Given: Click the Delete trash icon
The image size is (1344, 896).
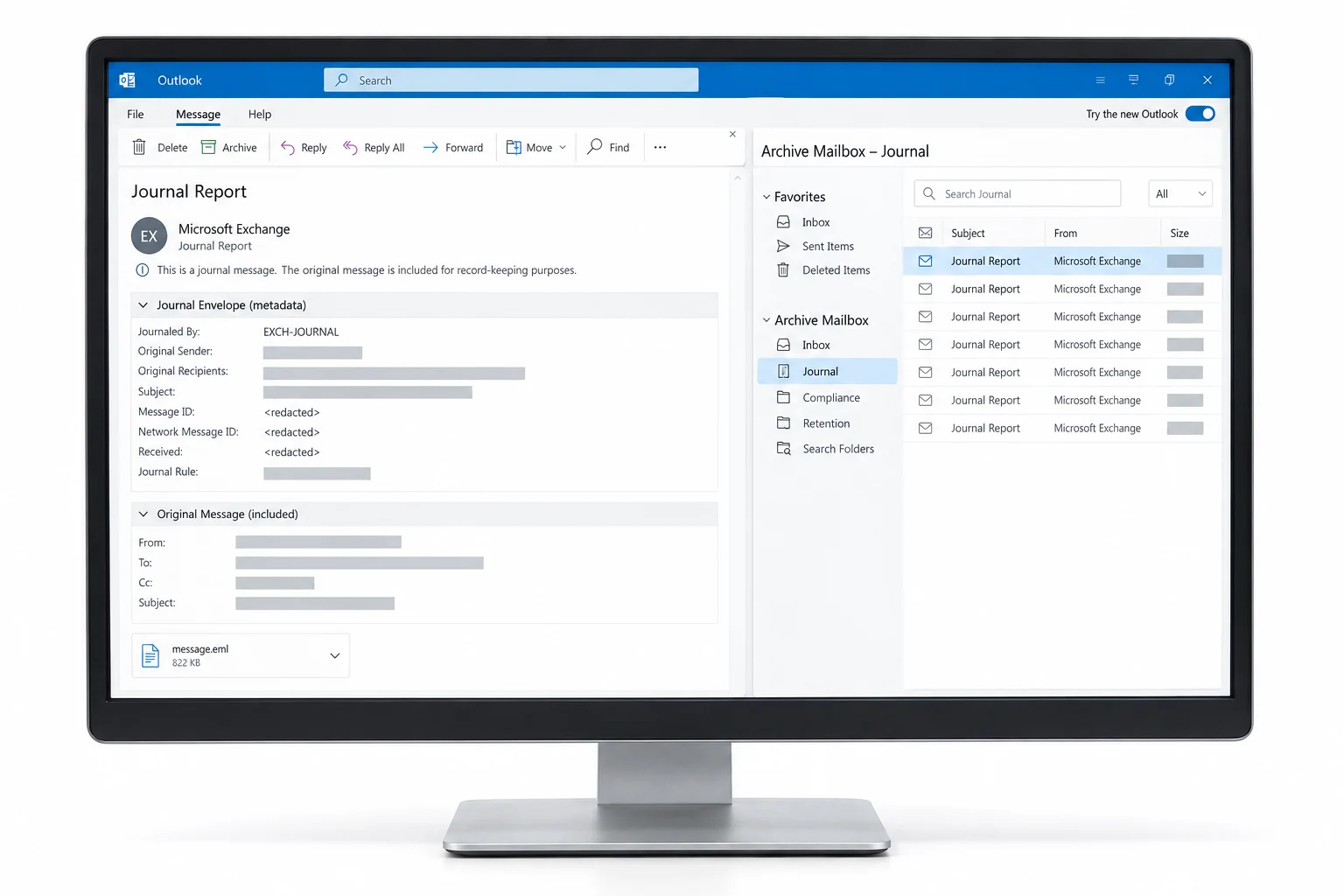Looking at the screenshot, I should [x=139, y=147].
